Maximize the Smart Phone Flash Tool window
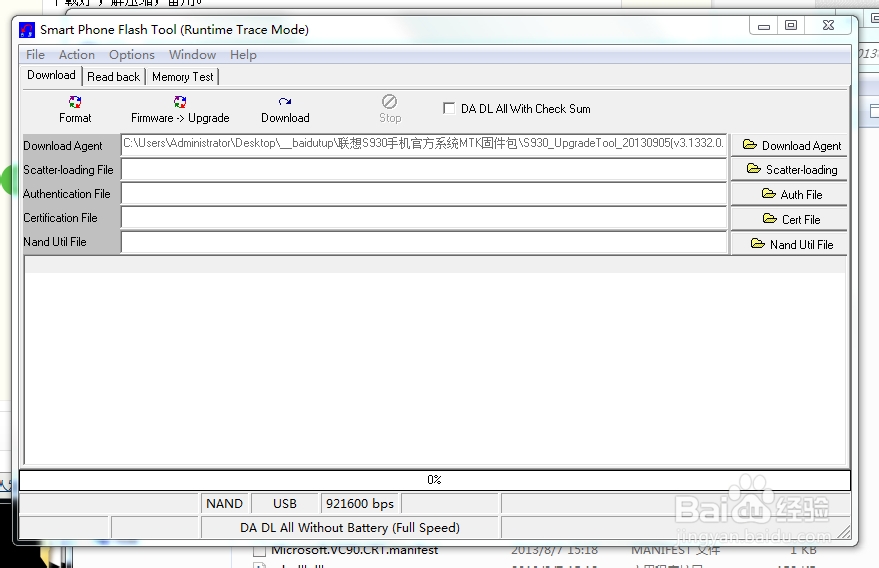This screenshot has width=879, height=568. (790, 25)
